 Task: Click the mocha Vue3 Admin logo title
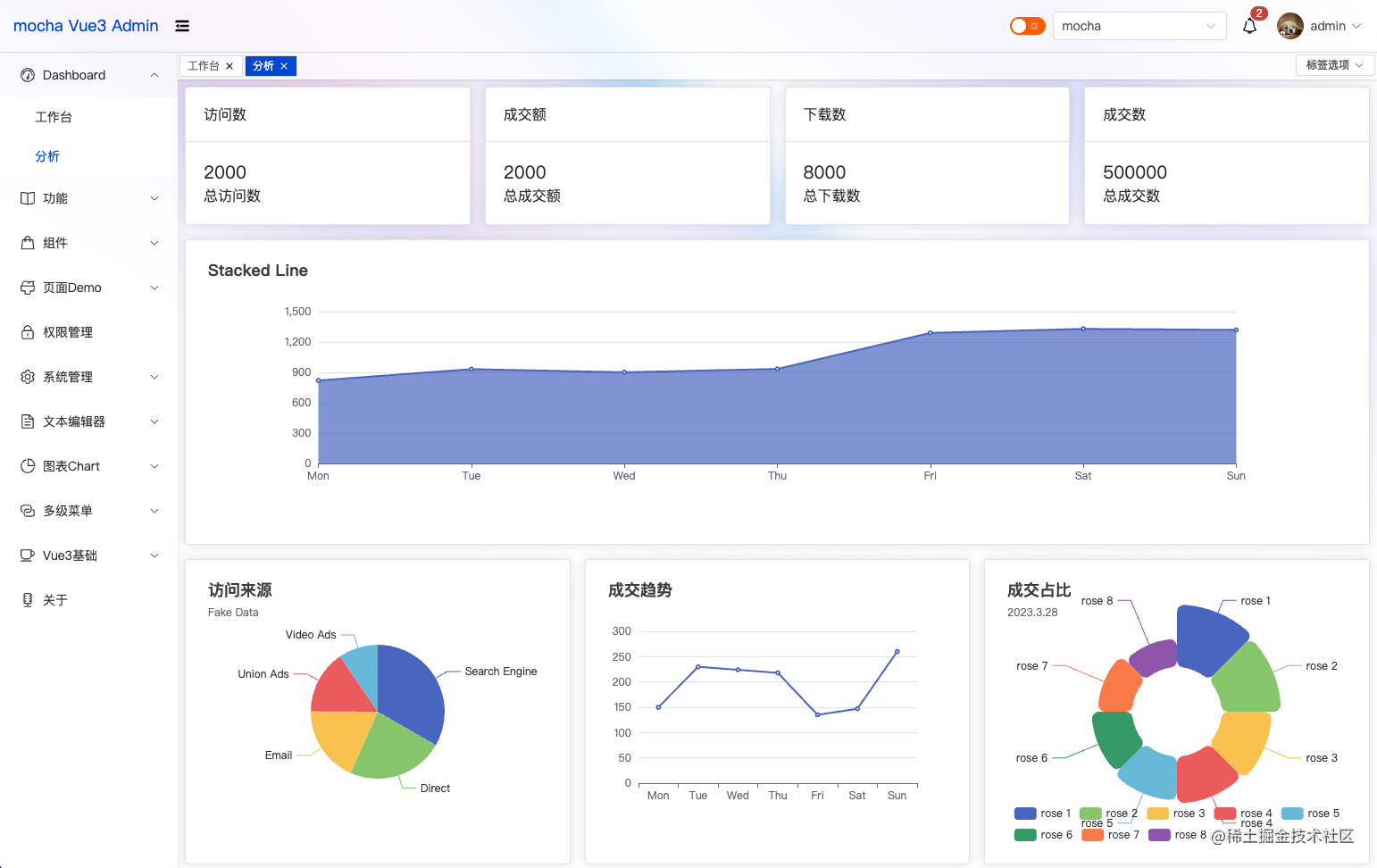(x=86, y=26)
